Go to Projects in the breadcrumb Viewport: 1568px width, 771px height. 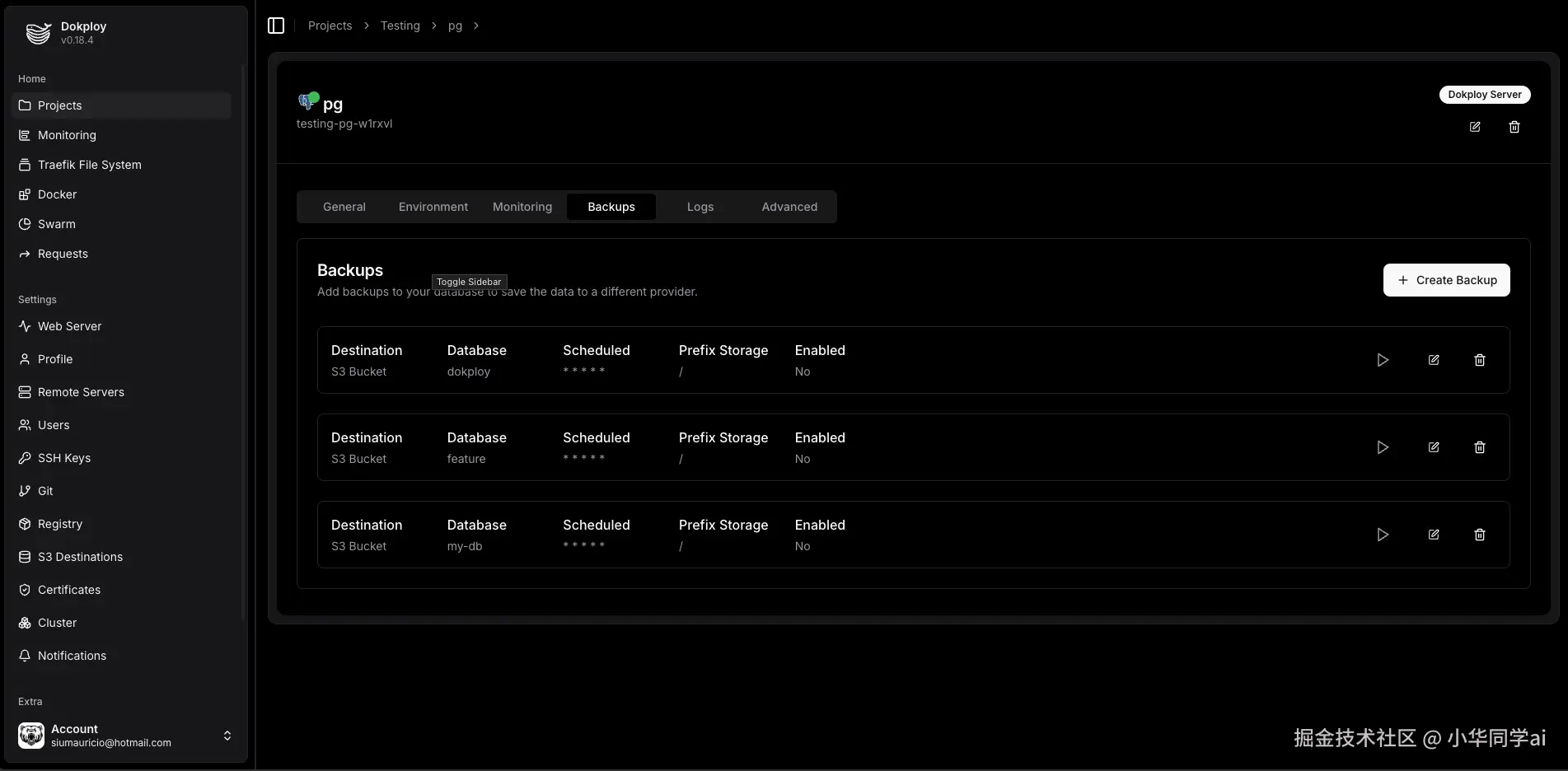click(330, 26)
